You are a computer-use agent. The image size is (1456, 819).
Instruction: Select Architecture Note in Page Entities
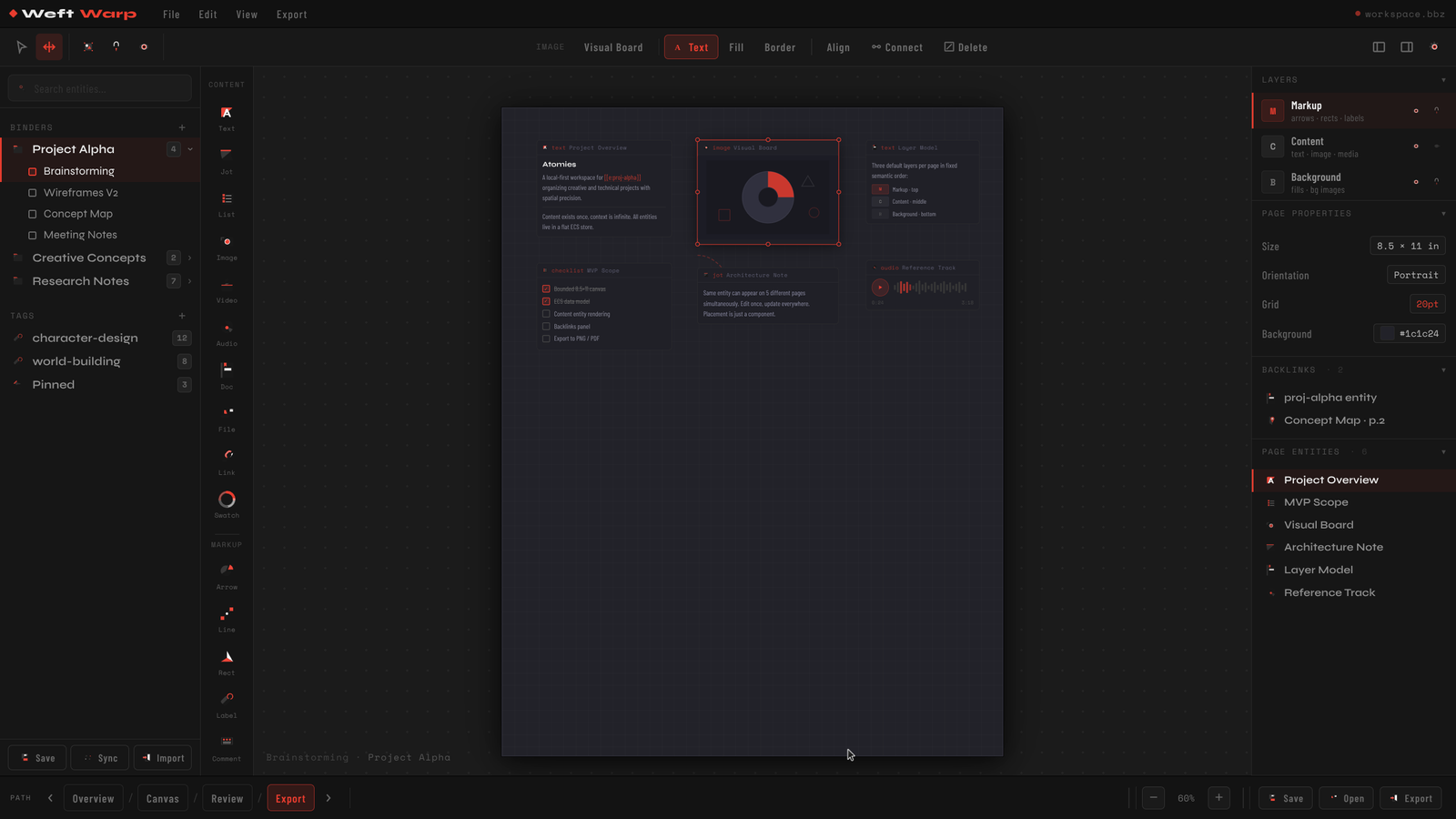pyautogui.click(x=1334, y=546)
